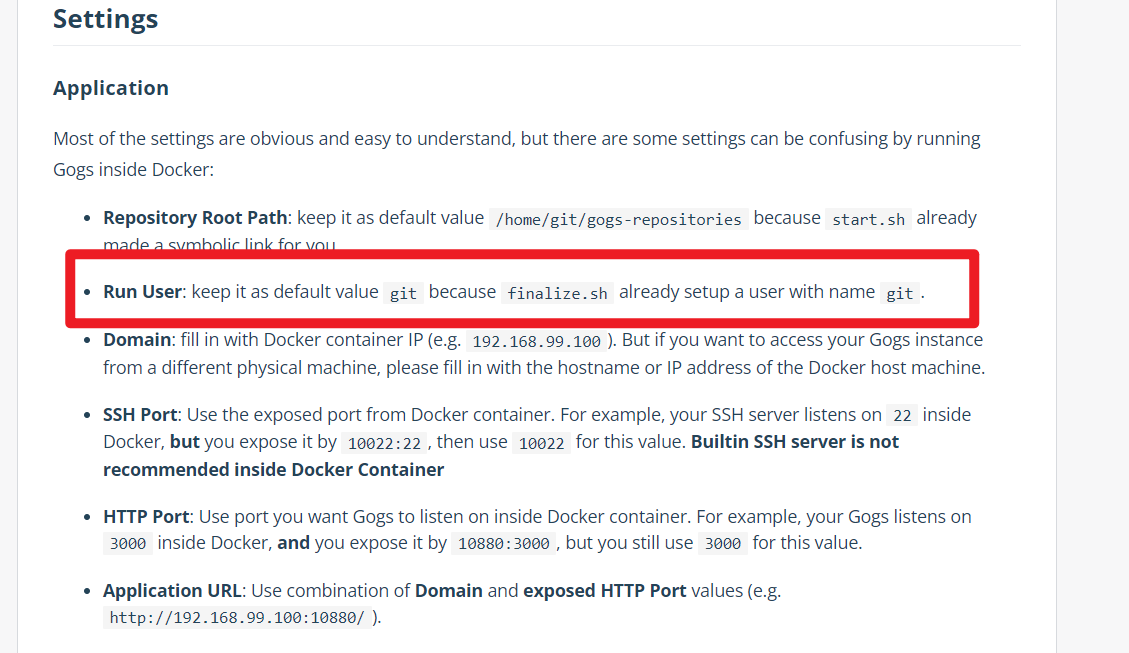
Task: Click the Repository Root Path label
Action: coord(195,217)
